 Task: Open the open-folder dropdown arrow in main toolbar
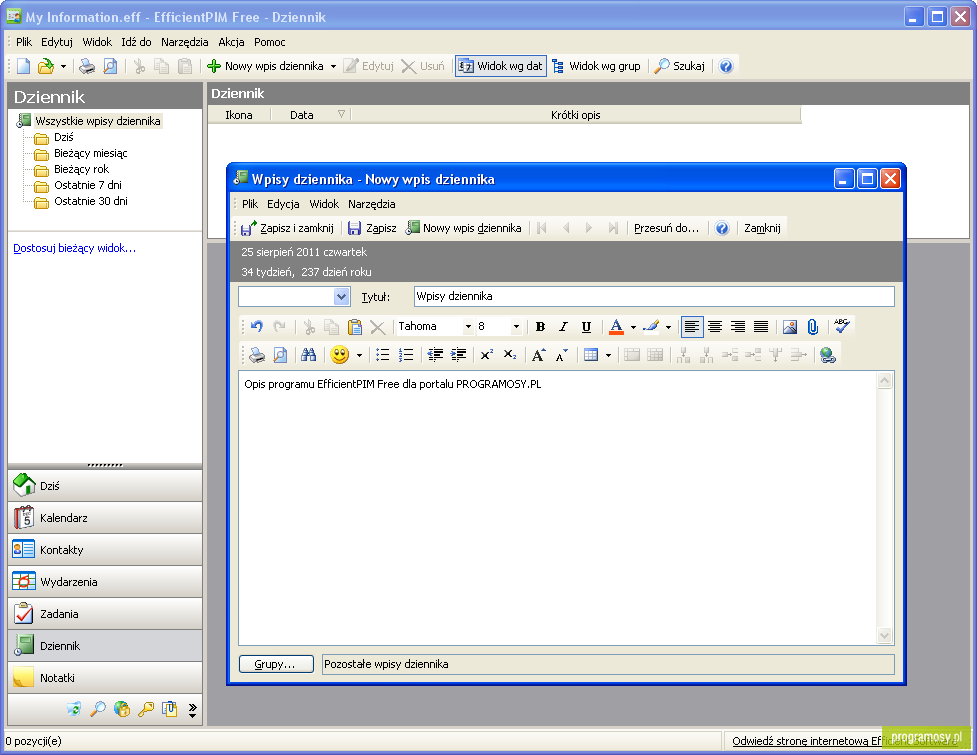tap(63, 67)
